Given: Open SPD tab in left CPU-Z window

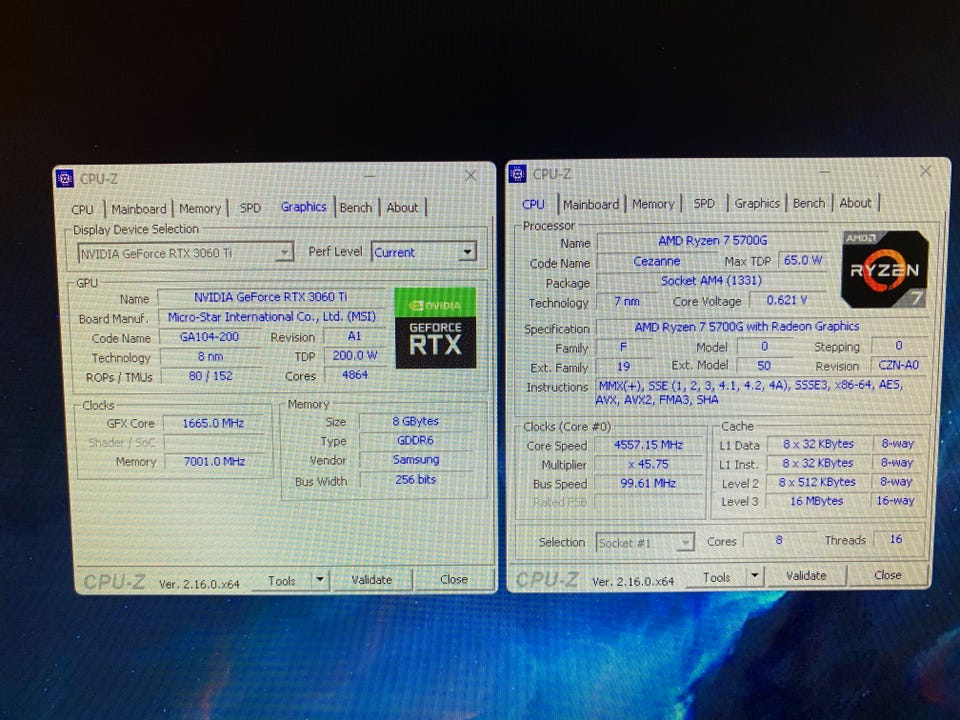Looking at the screenshot, I should point(250,208).
